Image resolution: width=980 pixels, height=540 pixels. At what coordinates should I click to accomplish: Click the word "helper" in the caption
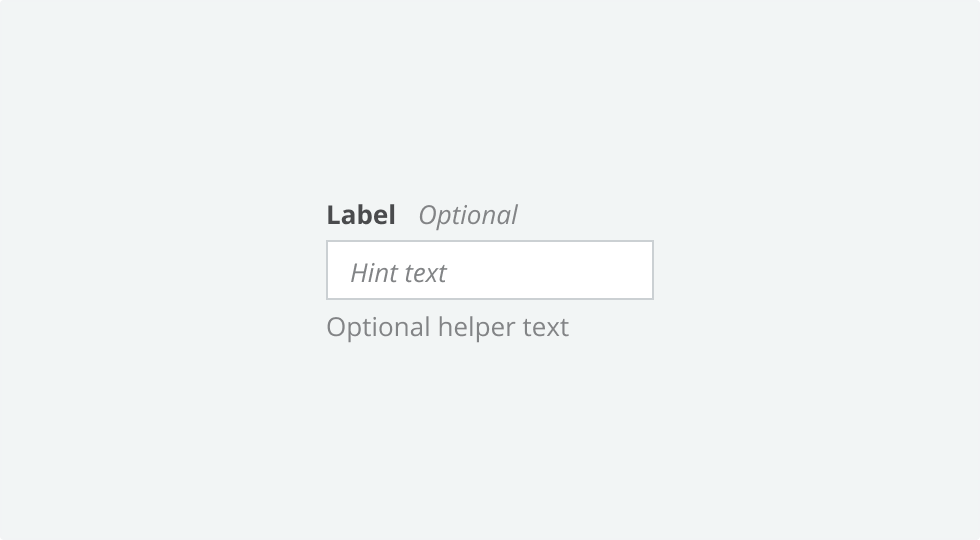click(477, 328)
